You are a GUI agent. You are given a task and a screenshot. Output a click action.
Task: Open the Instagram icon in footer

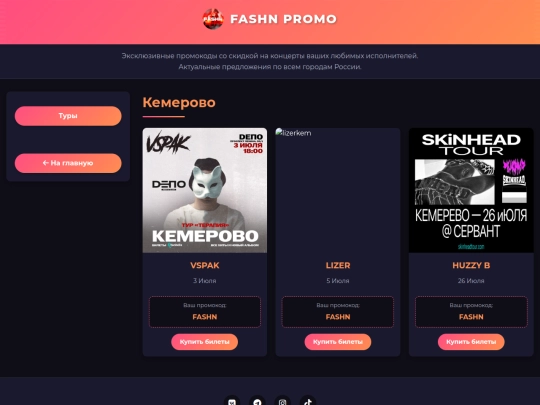[x=282, y=402]
